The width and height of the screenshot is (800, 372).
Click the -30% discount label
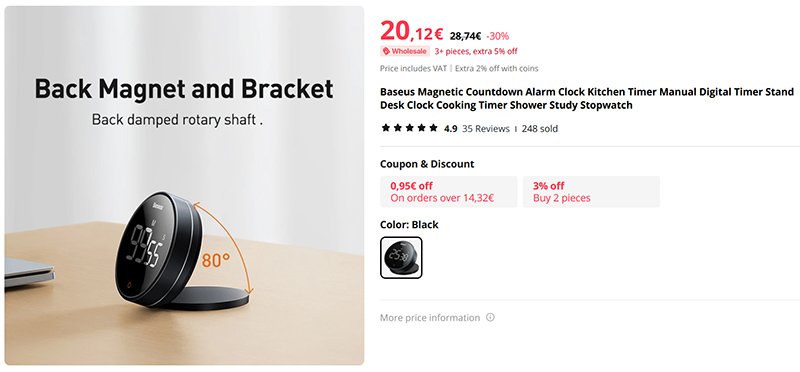point(497,36)
